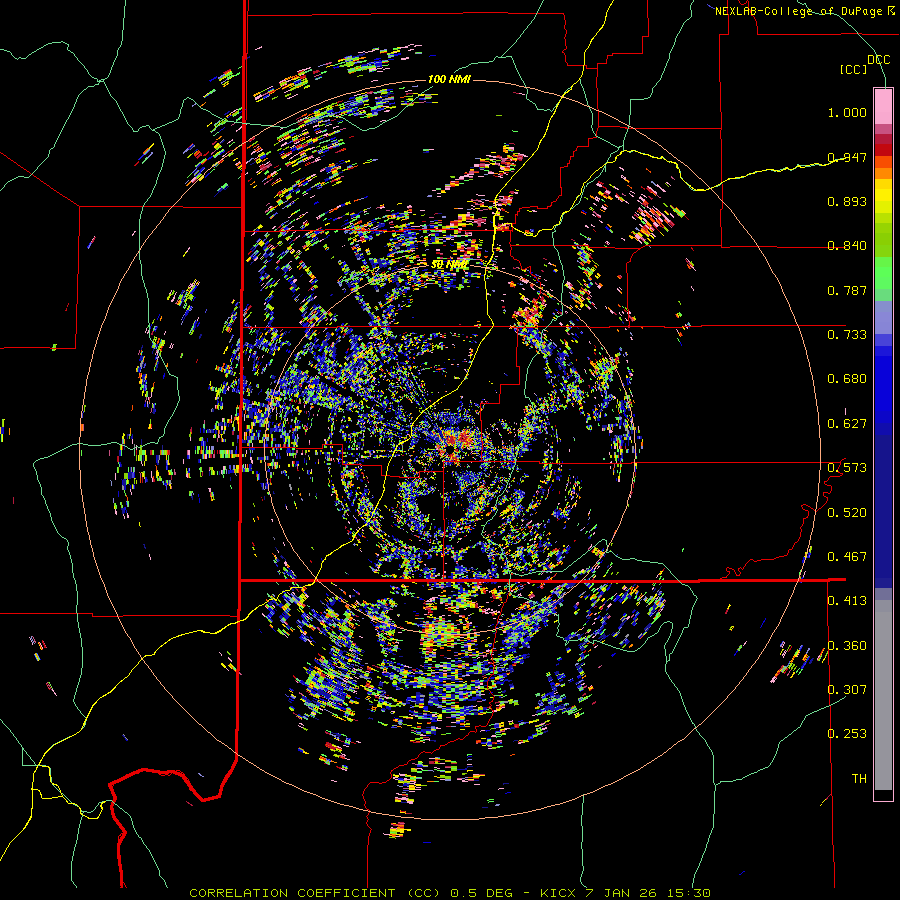Click the 0.573 scale value
This screenshot has height=900, width=900.
847,468
